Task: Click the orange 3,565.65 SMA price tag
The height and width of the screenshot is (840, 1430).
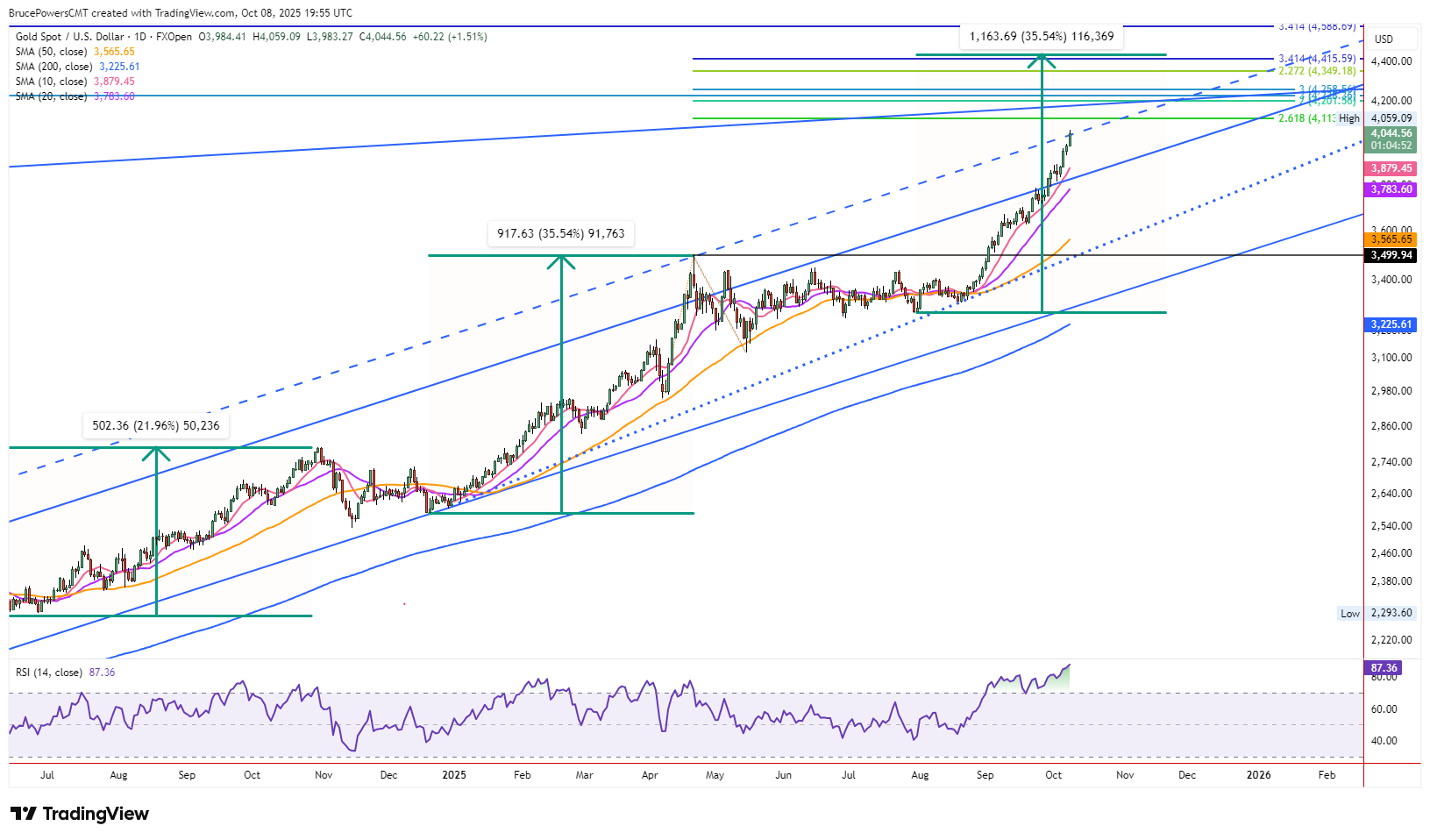Action: [1391, 239]
